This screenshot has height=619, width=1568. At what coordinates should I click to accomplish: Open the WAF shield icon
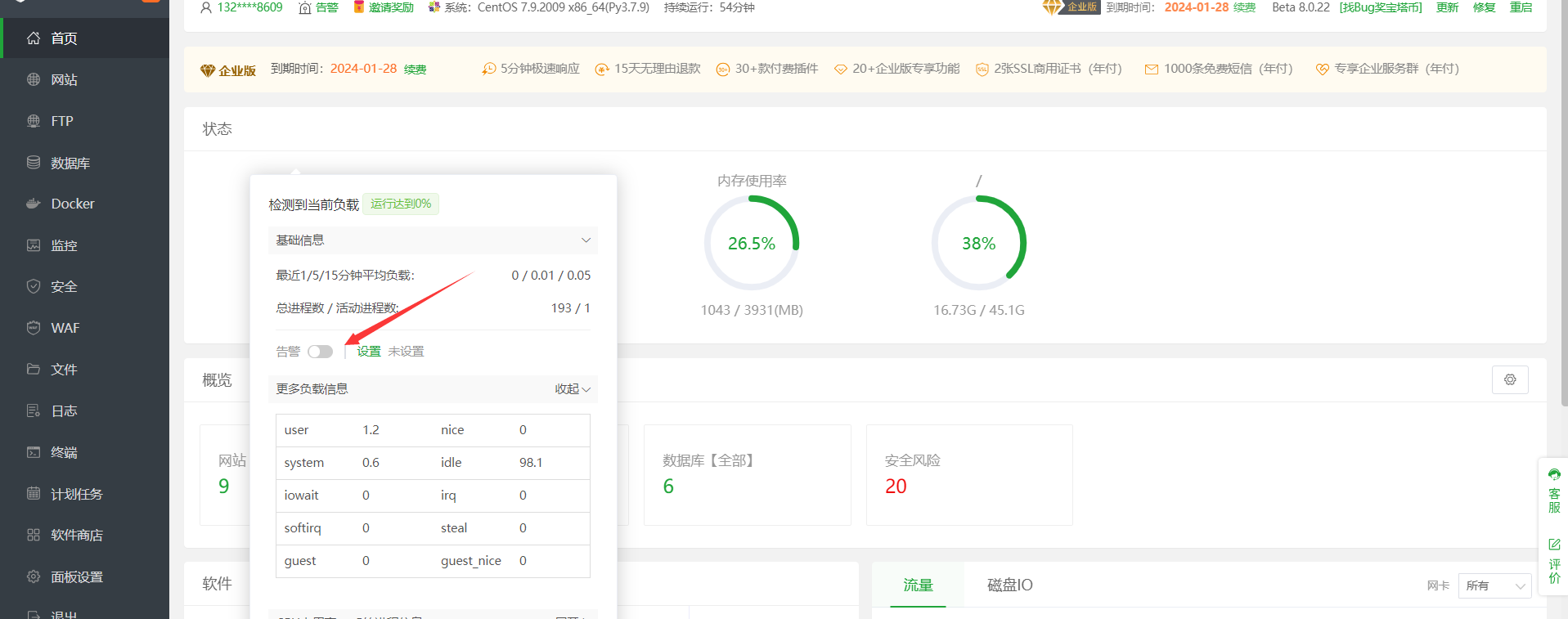coord(34,328)
